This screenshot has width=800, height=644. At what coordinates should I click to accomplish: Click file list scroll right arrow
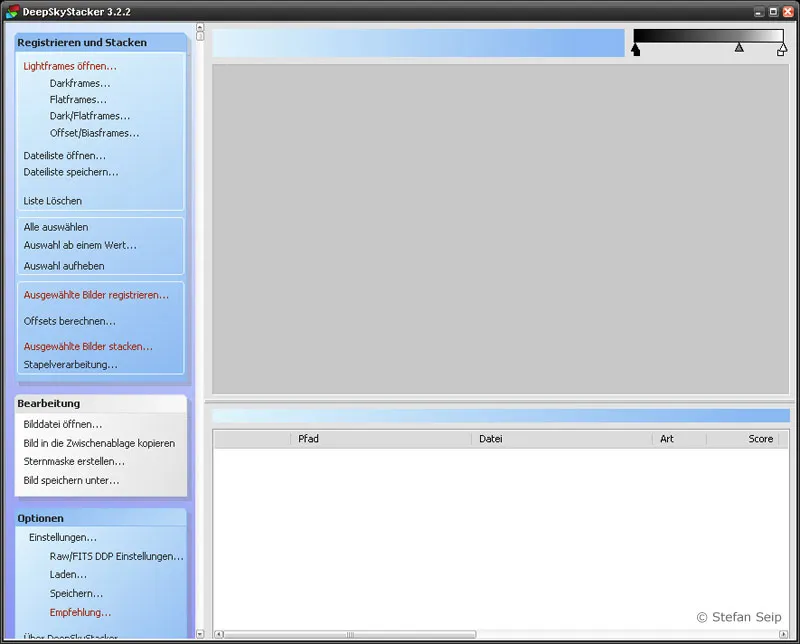click(x=783, y=635)
